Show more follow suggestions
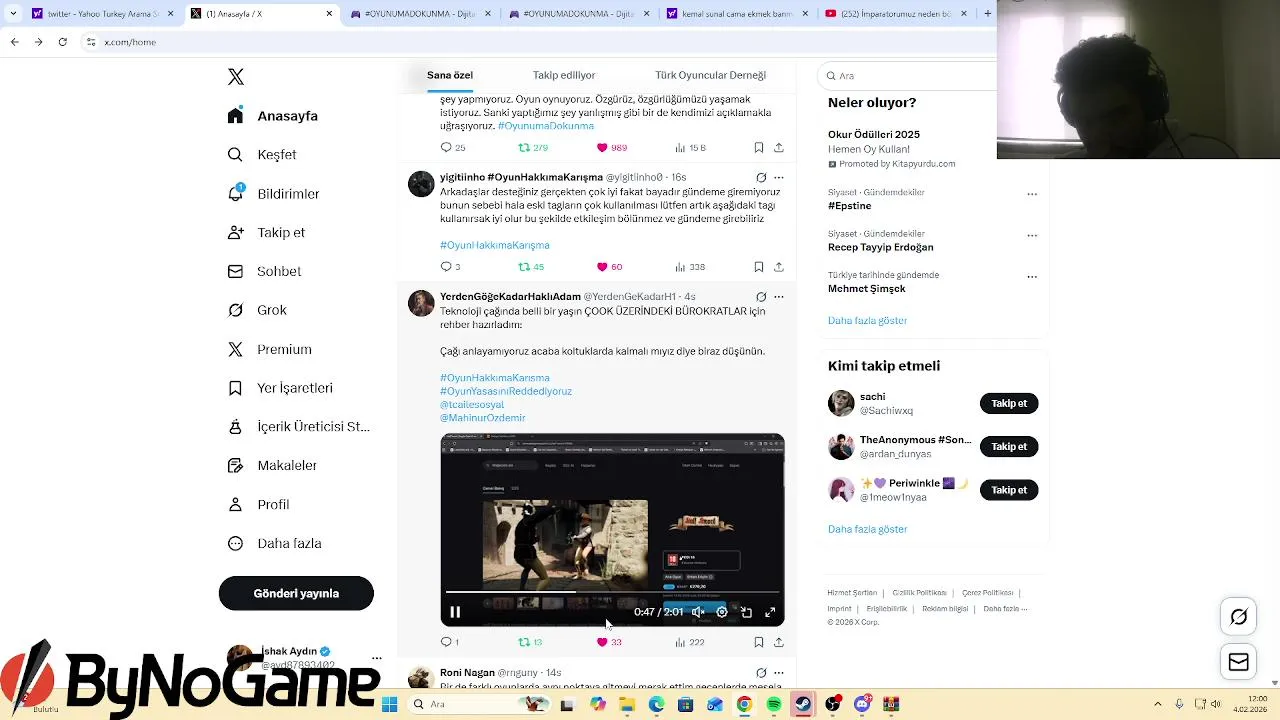Viewport: 1280px width, 720px height. point(867,529)
